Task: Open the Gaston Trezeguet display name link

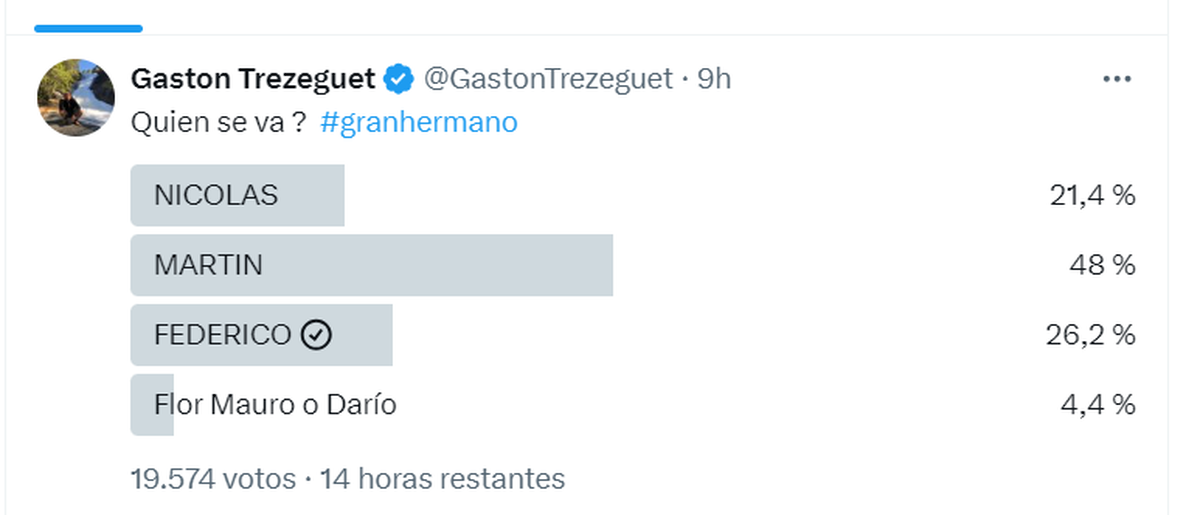Action: (254, 78)
